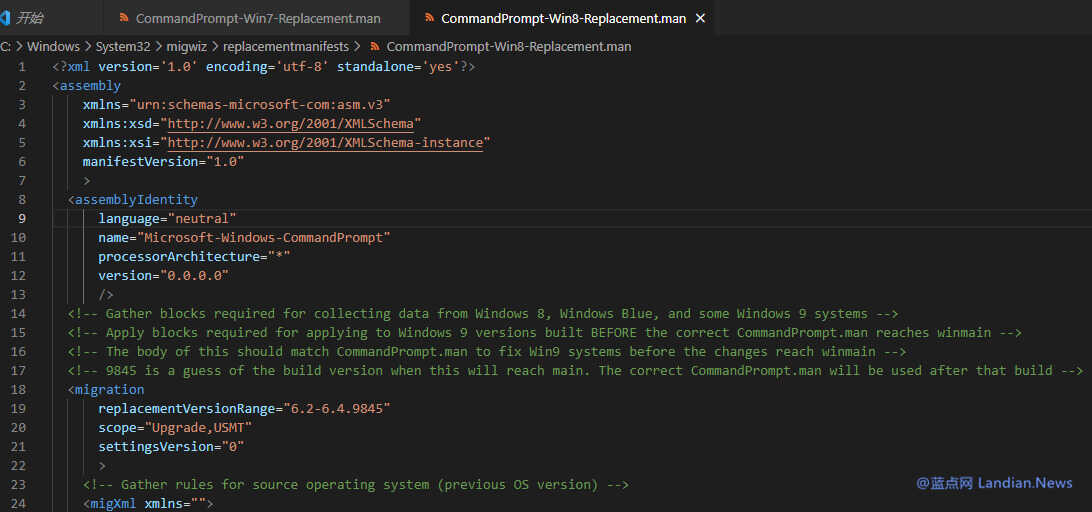The width and height of the screenshot is (1092, 512).
Task: Select the CommandPrompt-Win8-Replacement.man tab label
Action: [x=563, y=18]
